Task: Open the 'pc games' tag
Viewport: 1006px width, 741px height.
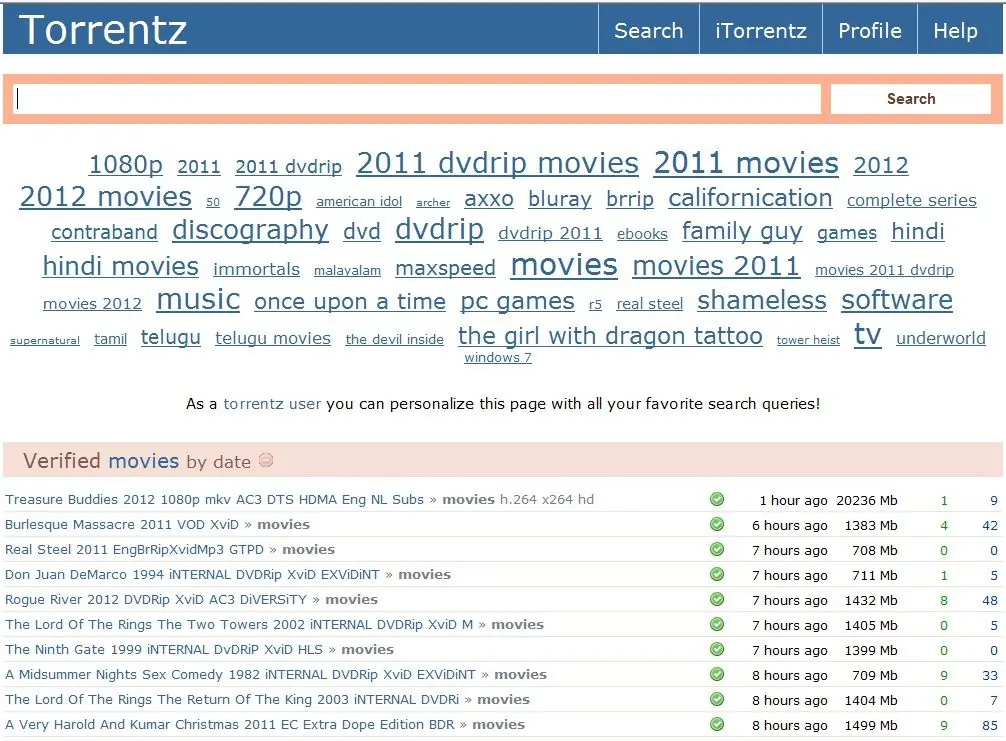Action: click(x=518, y=302)
